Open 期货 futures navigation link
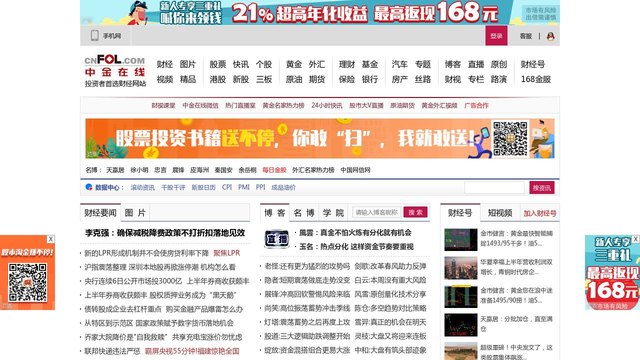This screenshot has width=640, height=360. tap(317, 79)
